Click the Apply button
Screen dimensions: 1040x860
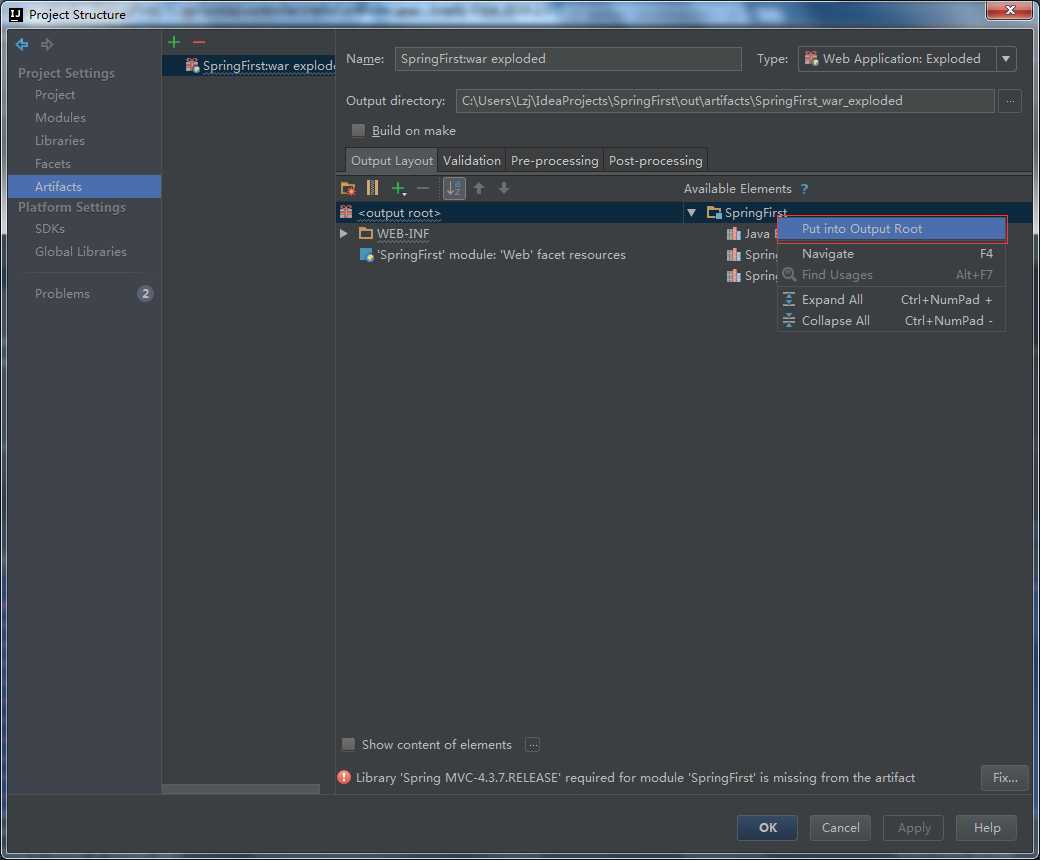point(913,828)
